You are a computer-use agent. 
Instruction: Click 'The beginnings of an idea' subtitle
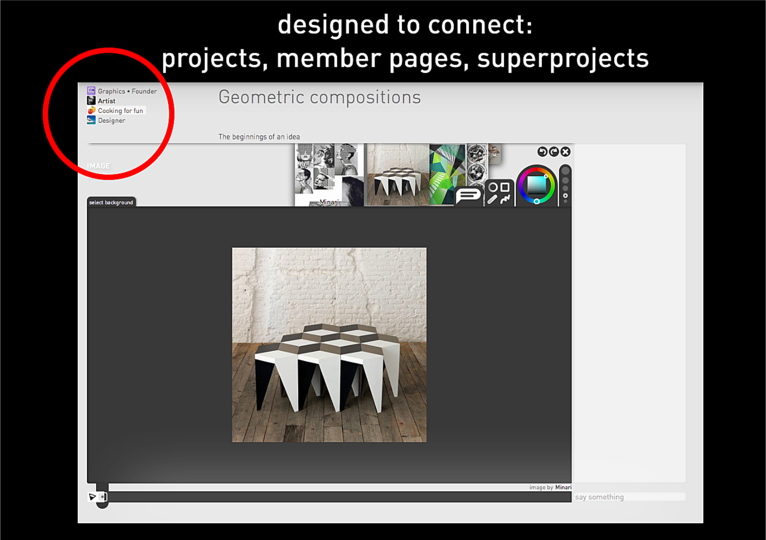(259, 137)
